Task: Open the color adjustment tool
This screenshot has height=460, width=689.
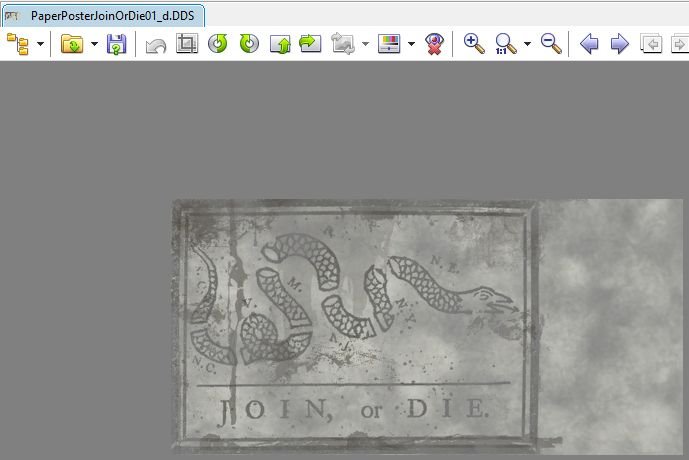Action: [x=389, y=44]
